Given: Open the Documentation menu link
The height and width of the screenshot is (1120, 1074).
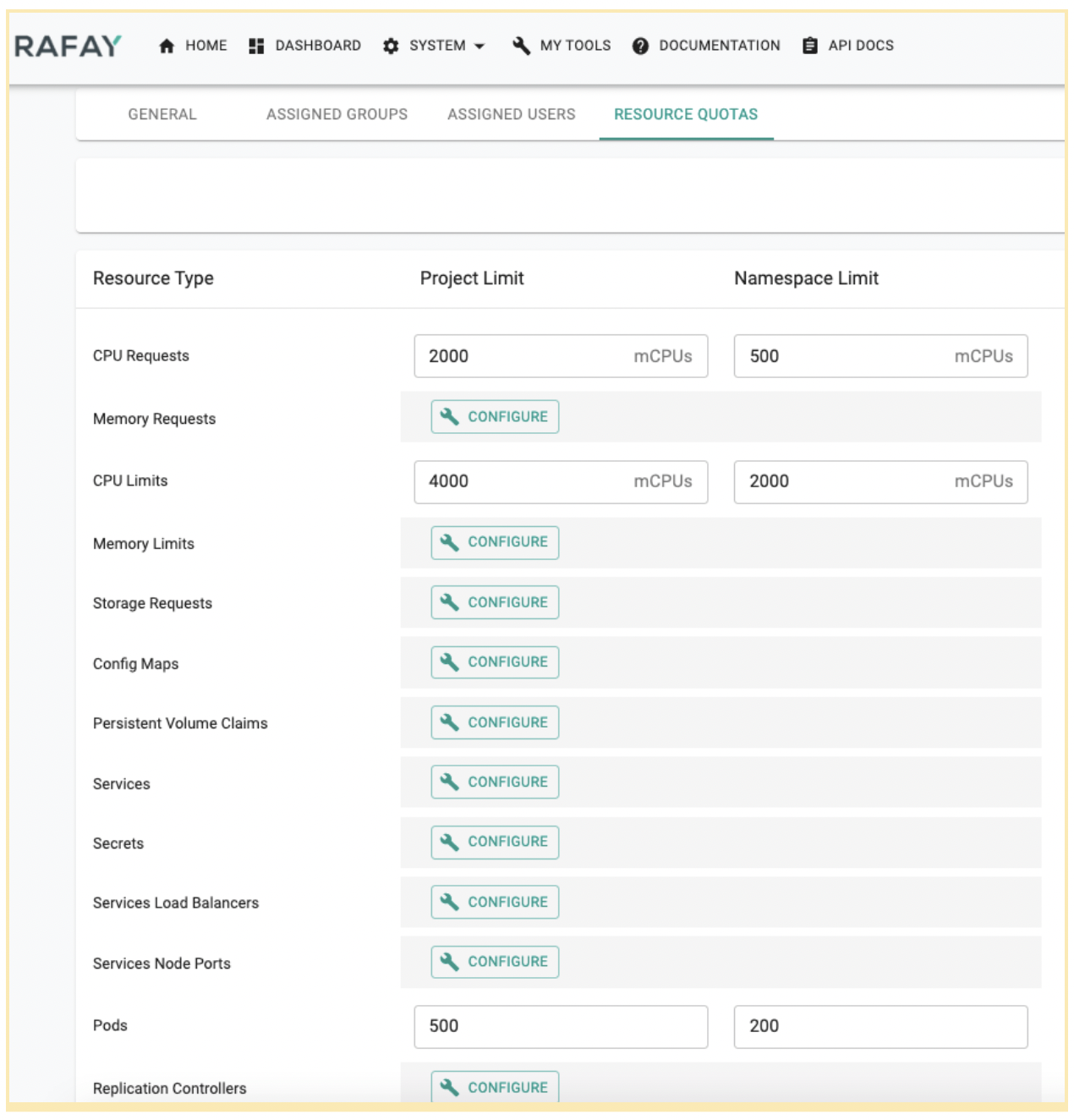Looking at the screenshot, I should point(706,46).
